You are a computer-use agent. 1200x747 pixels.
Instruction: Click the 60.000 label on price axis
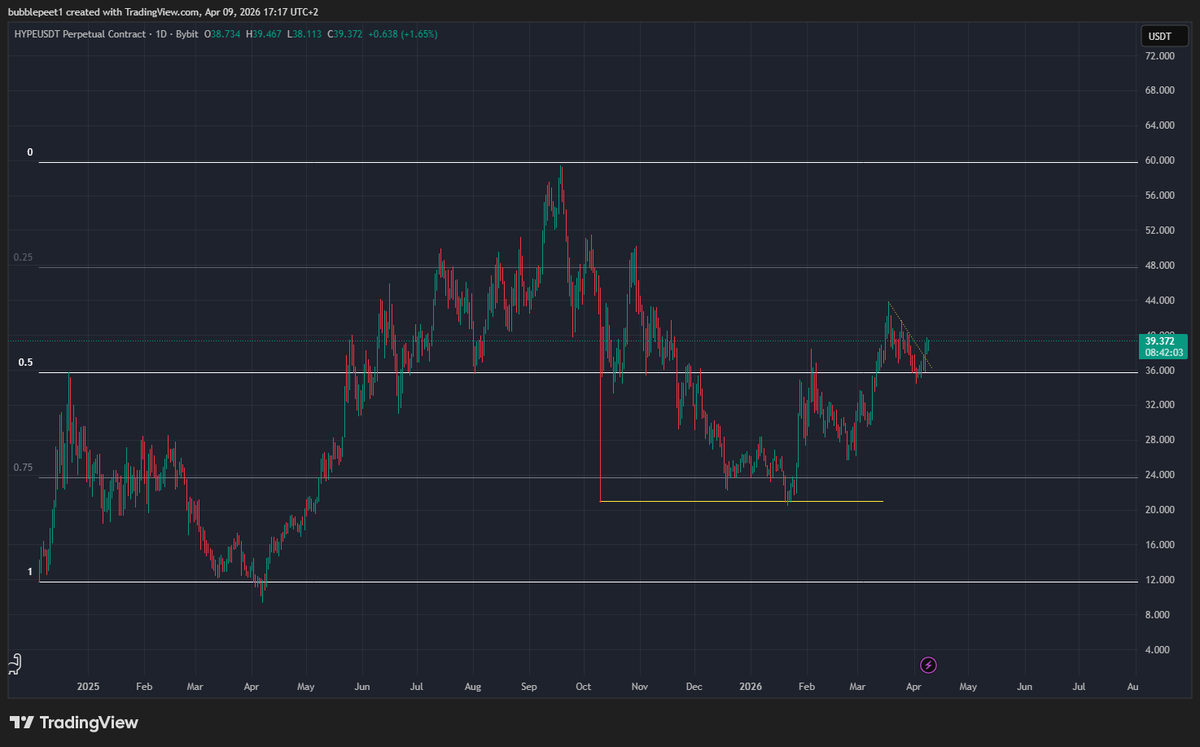pos(1159,160)
